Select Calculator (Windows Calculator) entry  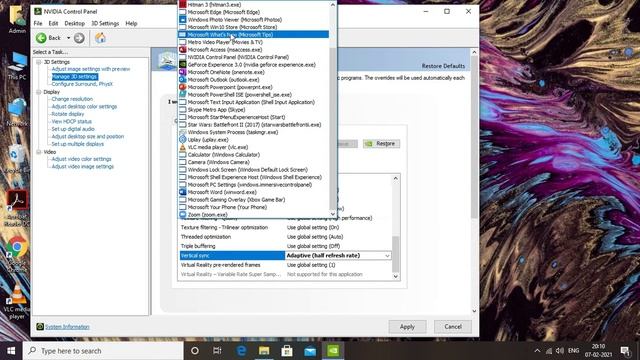[x=253, y=155]
